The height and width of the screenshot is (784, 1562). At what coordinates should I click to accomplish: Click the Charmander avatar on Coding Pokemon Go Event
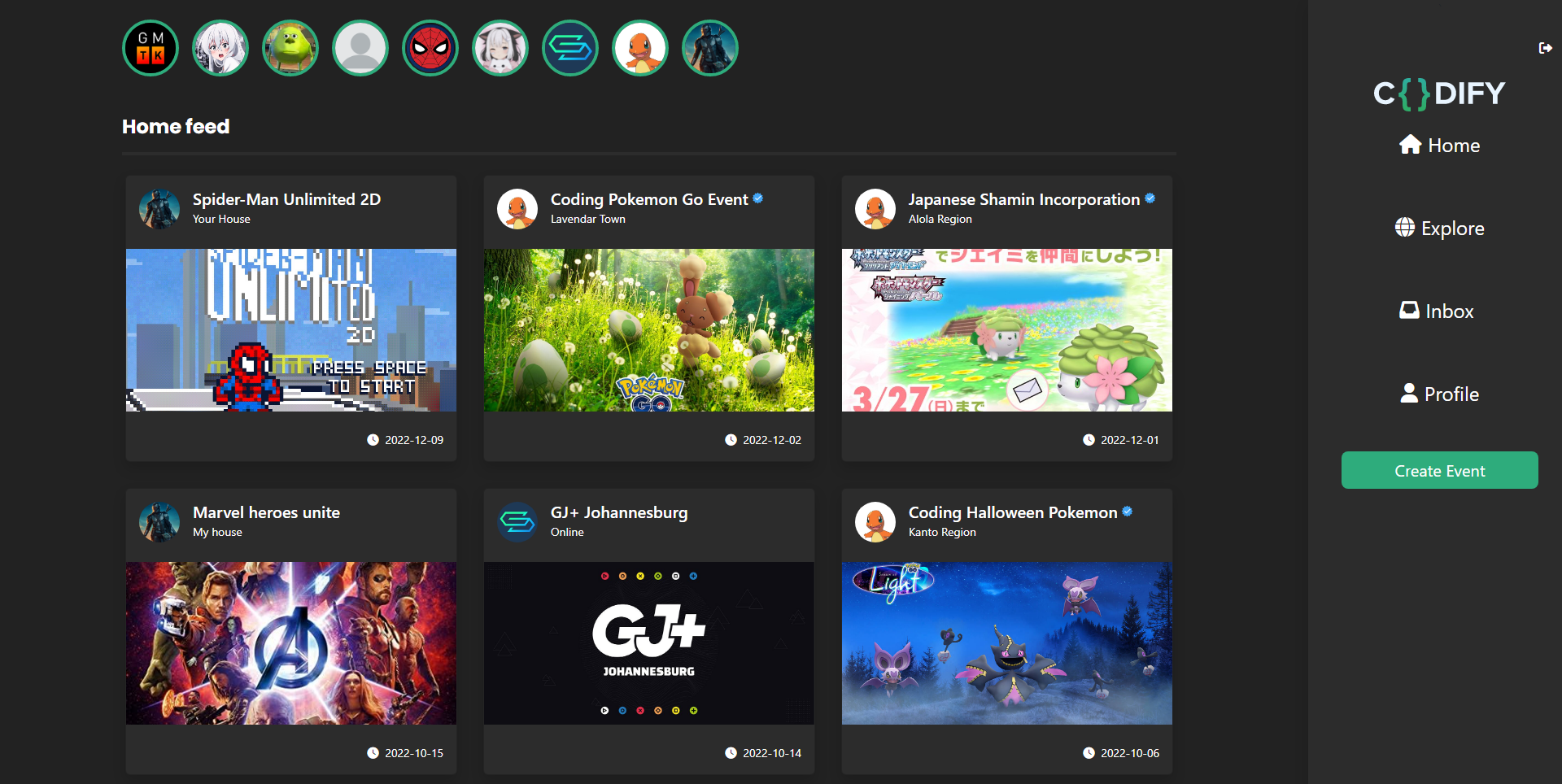(x=517, y=209)
